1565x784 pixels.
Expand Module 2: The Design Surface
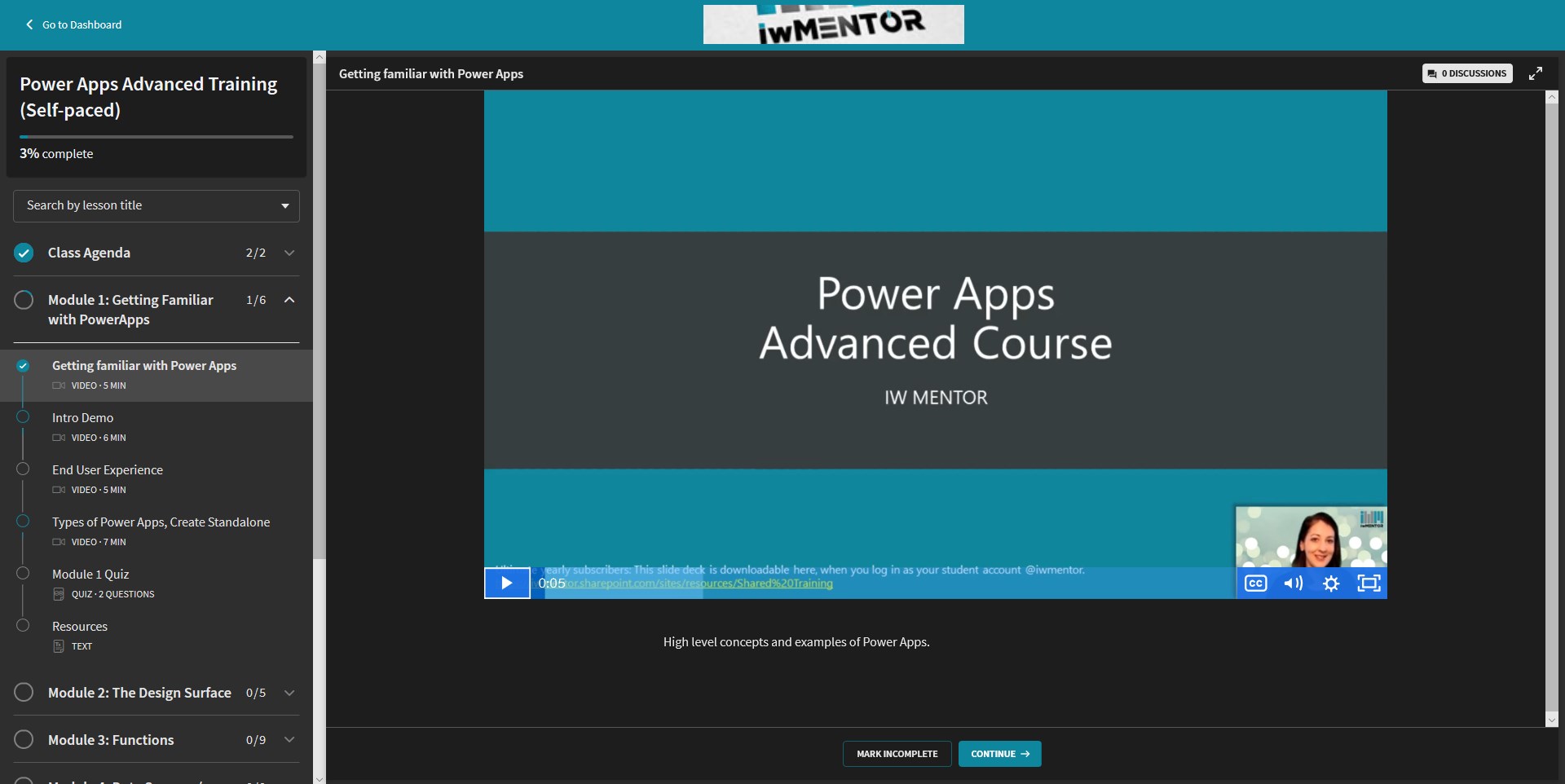(x=289, y=693)
